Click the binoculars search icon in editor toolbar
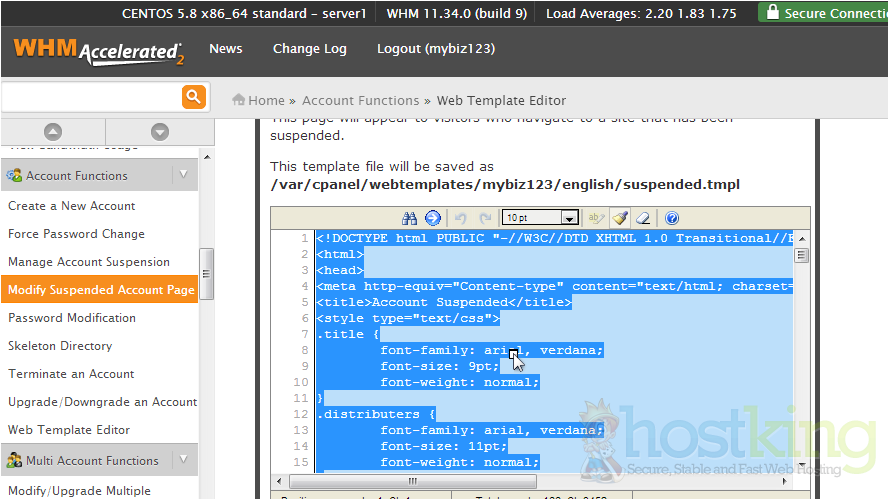The width and height of the screenshot is (889, 500). point(409,218)
